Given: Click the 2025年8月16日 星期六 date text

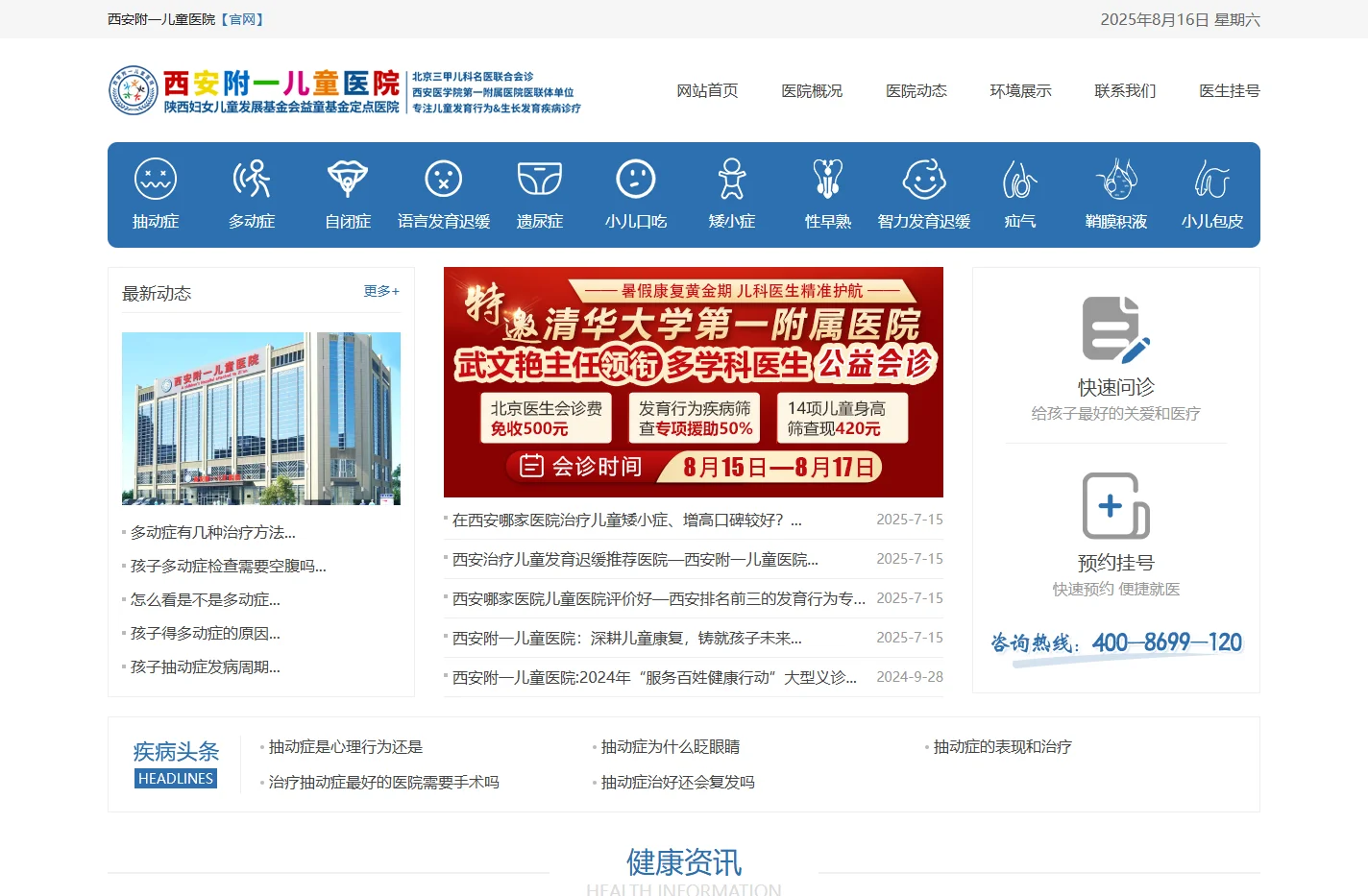Looking at the screenshot, I should [1180, 19].
